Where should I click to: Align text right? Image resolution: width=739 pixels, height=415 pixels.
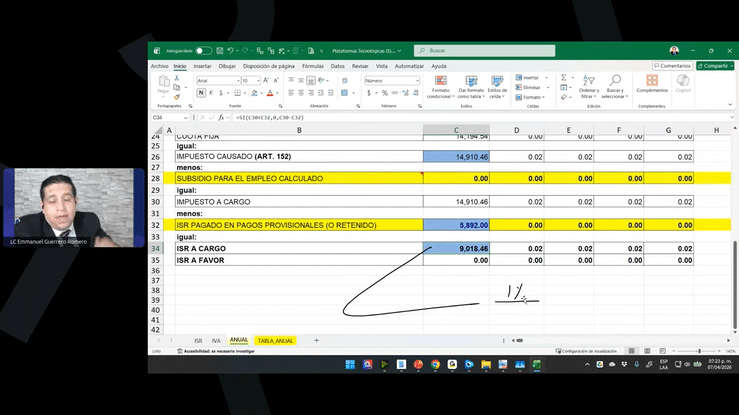311,93
